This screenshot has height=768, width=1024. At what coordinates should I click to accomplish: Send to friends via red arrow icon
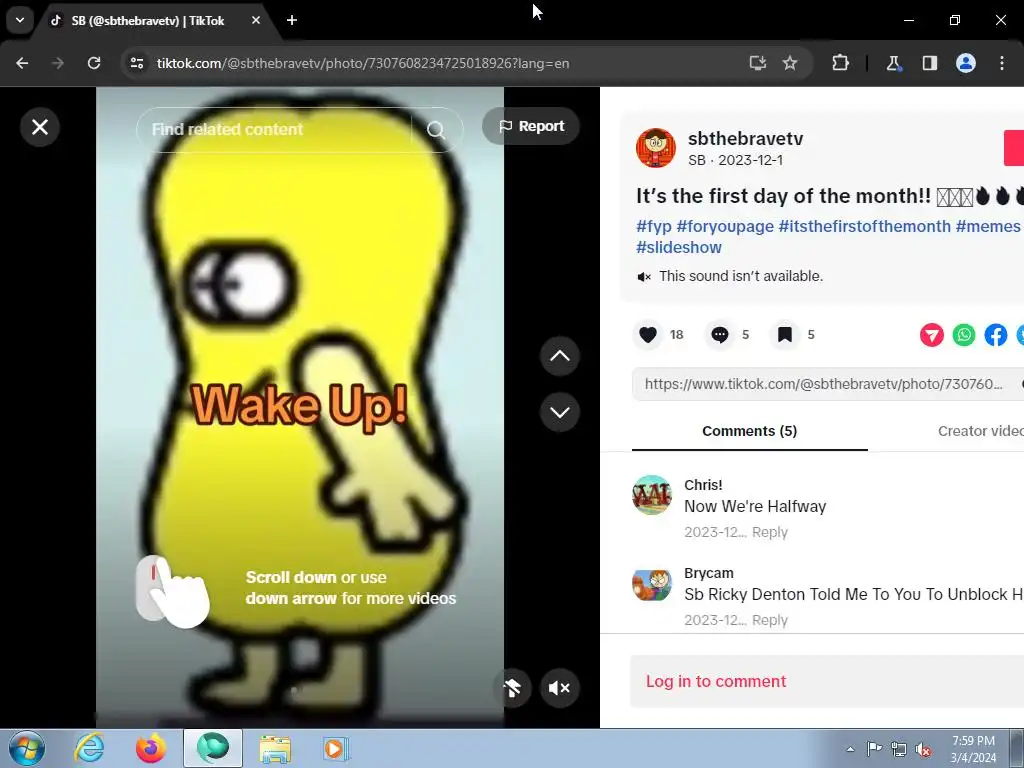coord(932,335)
